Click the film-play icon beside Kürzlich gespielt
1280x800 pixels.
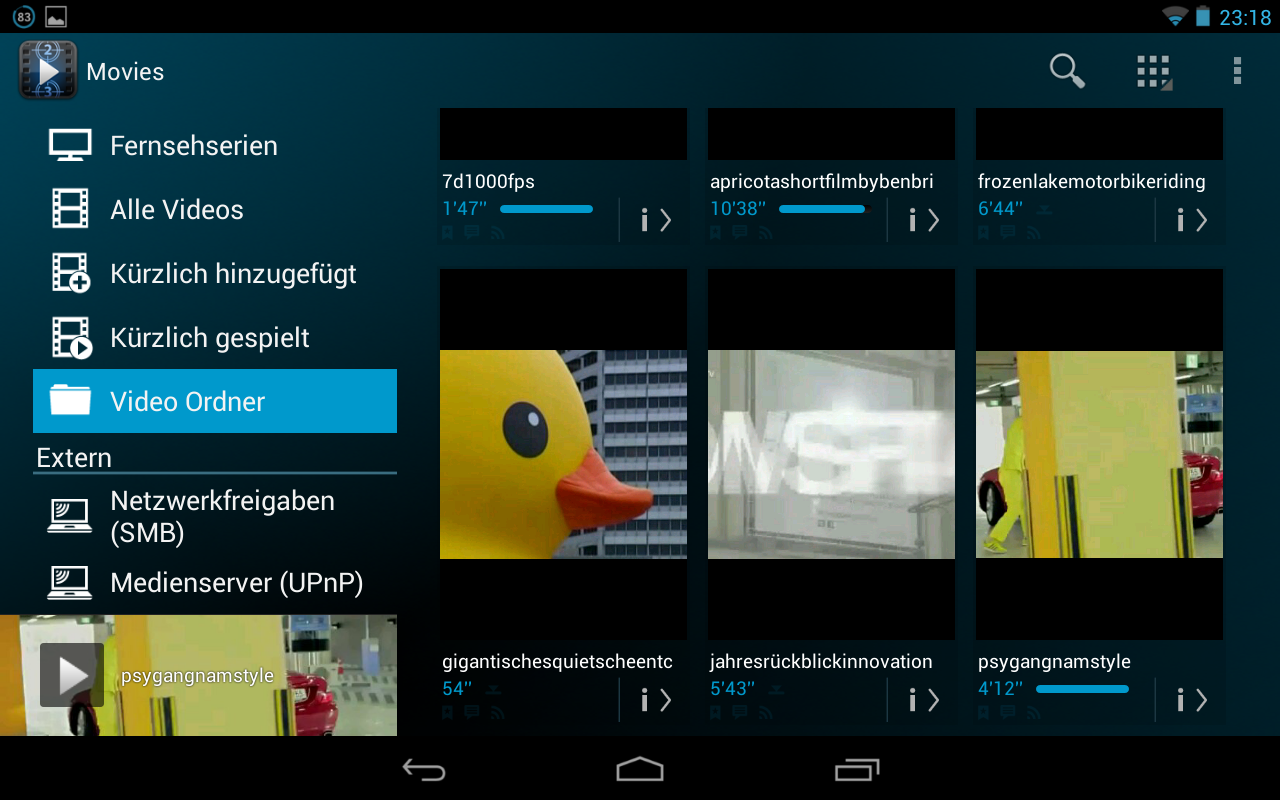click(71, 337)
